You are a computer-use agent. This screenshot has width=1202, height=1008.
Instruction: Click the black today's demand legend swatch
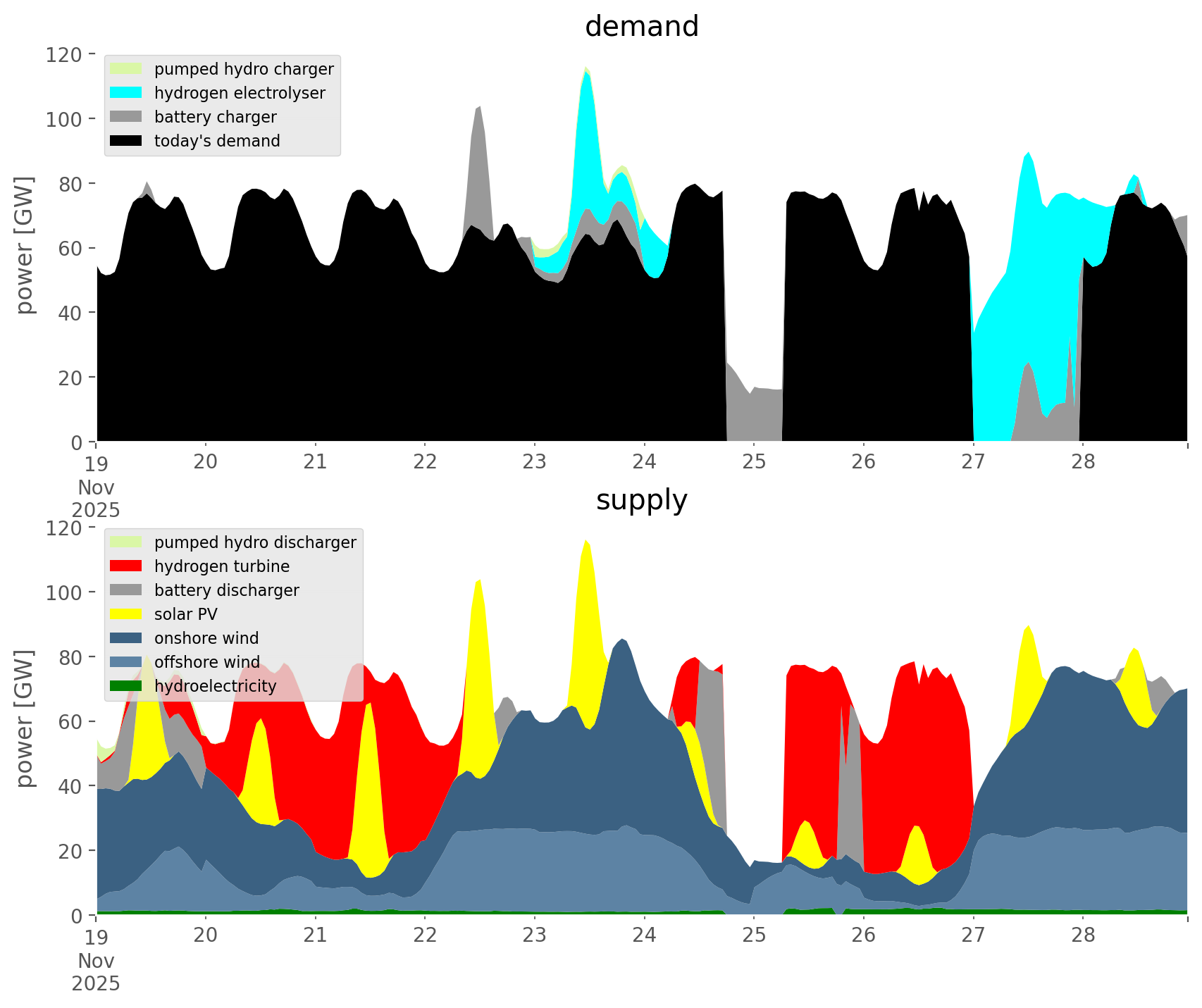click(126, 141)
